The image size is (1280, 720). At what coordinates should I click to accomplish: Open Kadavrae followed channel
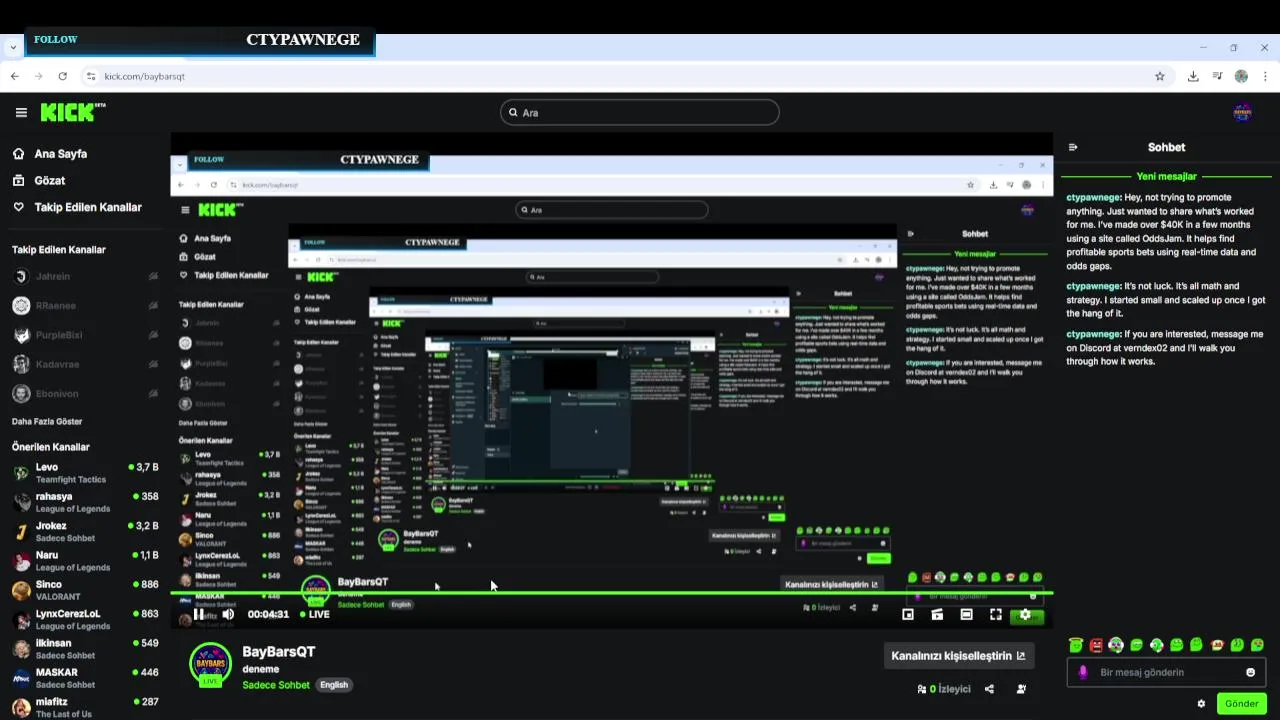point(85,364)
